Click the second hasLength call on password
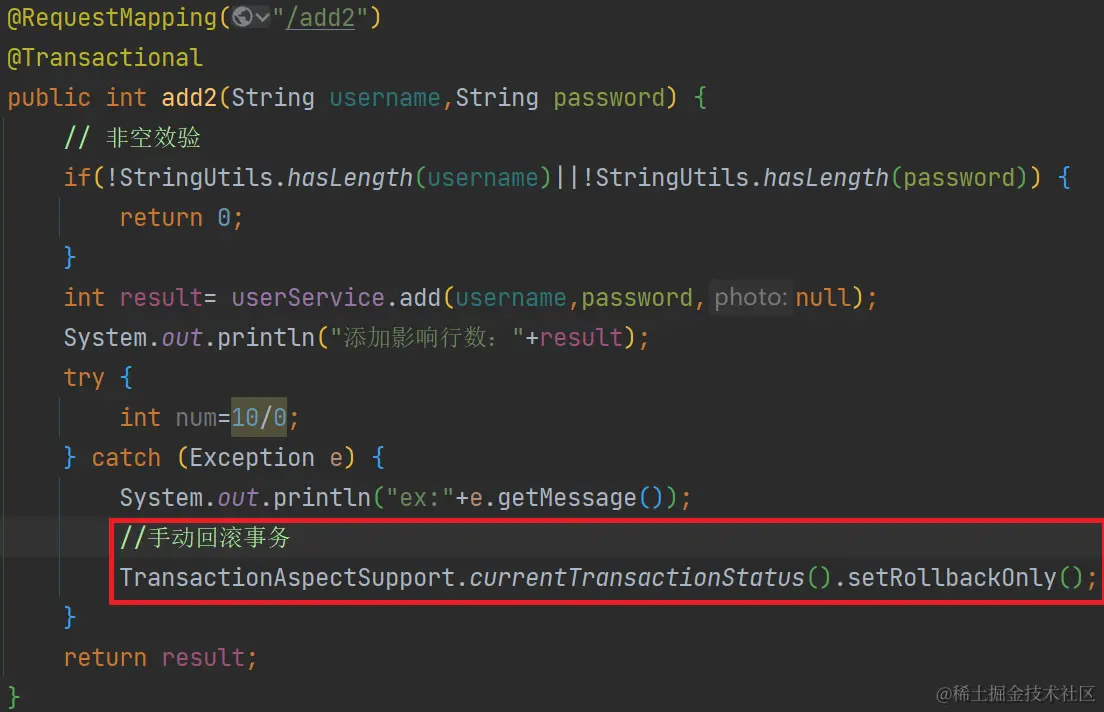Image resolution: width=1104 pixels, height=712 pixels. click(x=825, y=177)
